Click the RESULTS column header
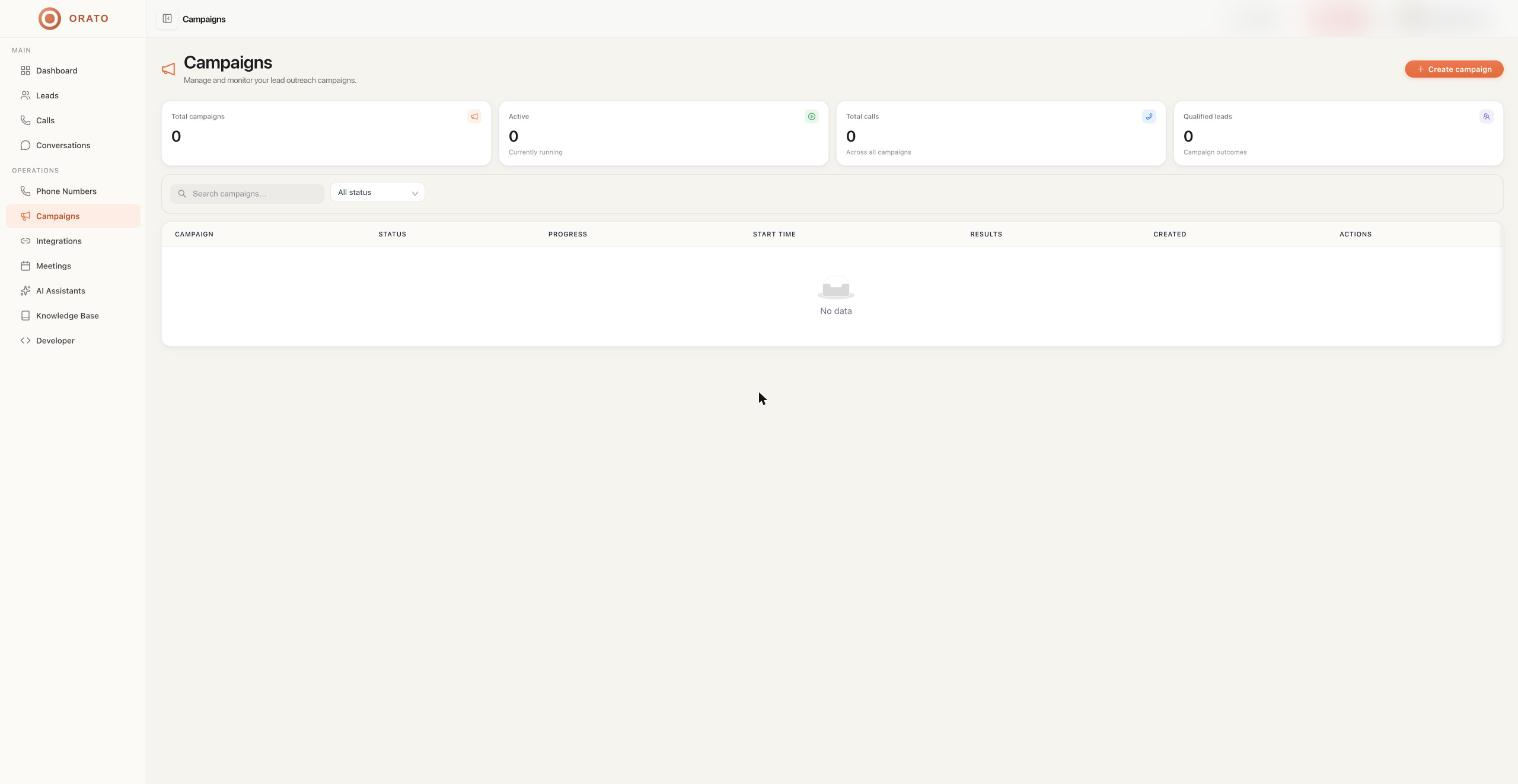The height and width of the screenshot is (784, 1518). click(x=986, y=234)
